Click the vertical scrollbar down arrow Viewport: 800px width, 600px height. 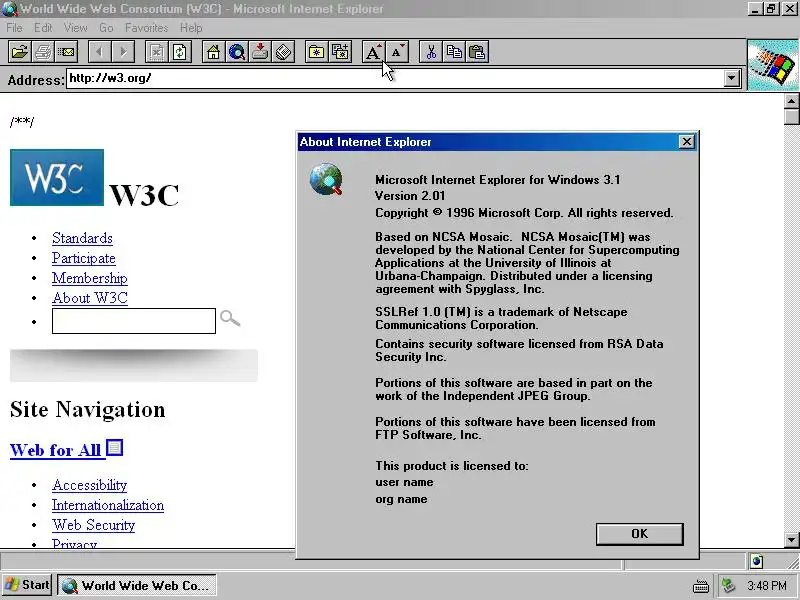click(791, 539)
